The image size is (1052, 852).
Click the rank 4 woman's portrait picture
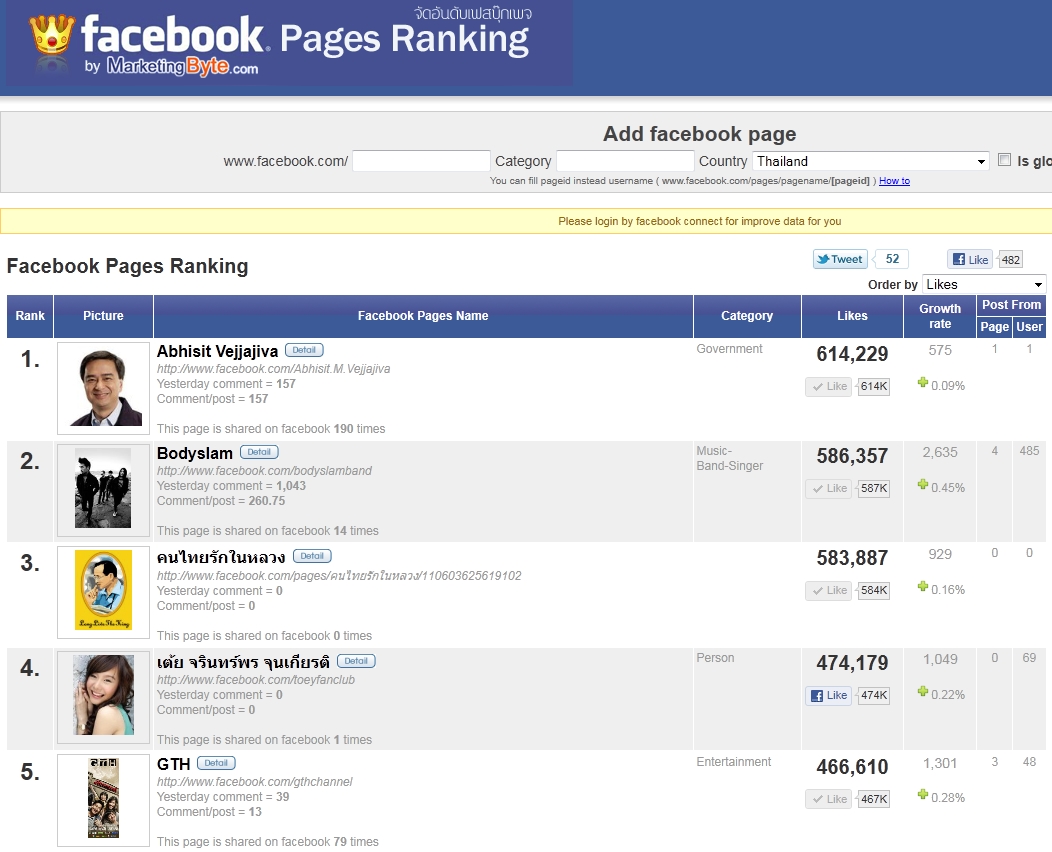point(103,696)
